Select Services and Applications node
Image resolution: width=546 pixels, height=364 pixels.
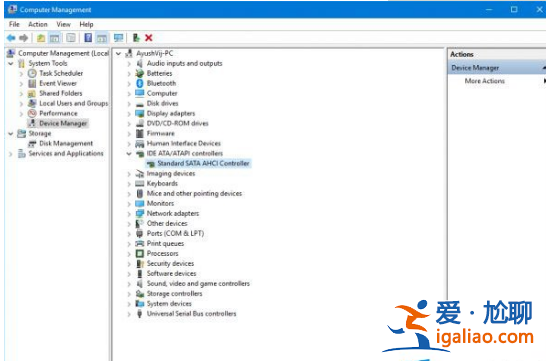coord(66,154)
